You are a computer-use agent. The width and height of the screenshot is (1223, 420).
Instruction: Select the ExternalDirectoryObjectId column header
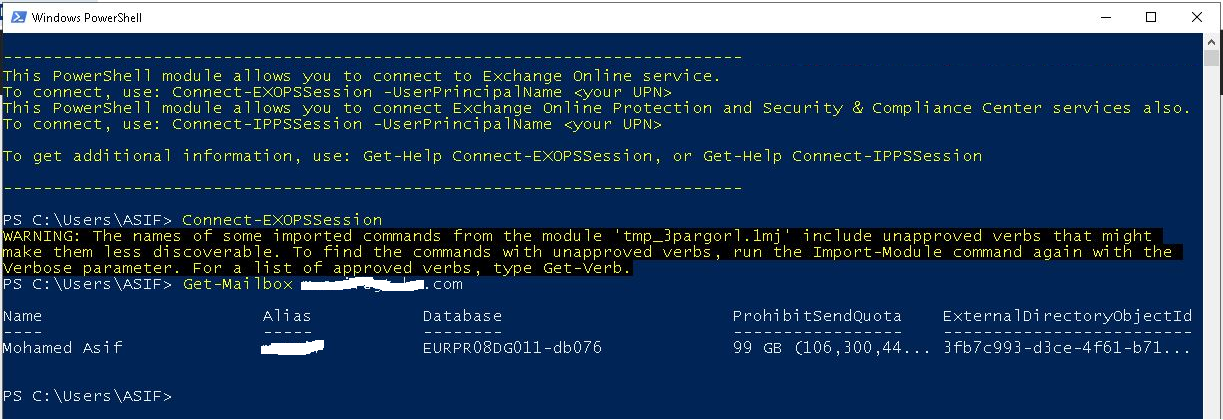click(x=1067, y=316)
